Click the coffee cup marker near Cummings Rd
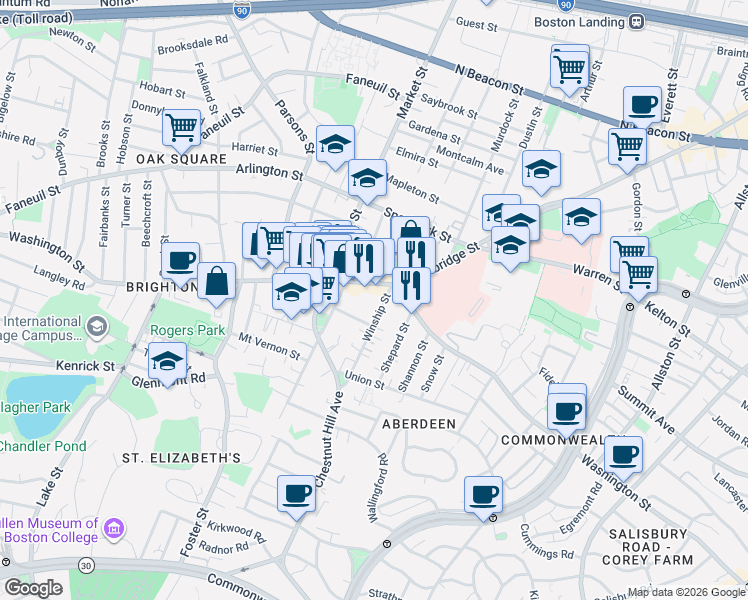Viewport: 748px width, 600px height. (x=483, y=495)
